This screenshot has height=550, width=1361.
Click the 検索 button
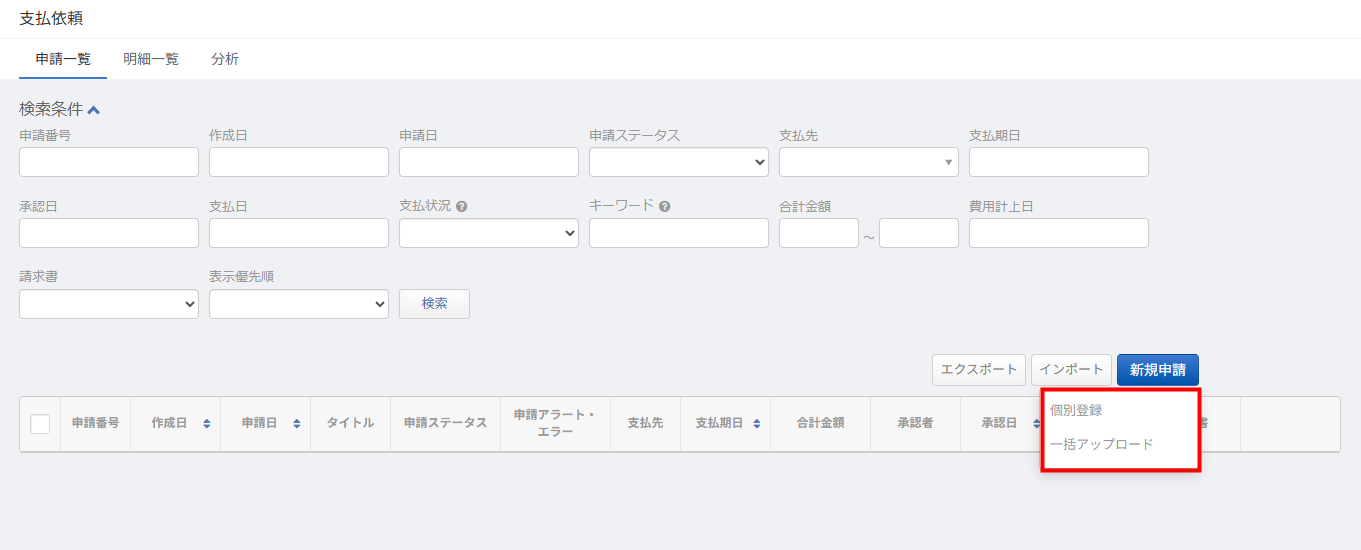click(x=434, y=304)
